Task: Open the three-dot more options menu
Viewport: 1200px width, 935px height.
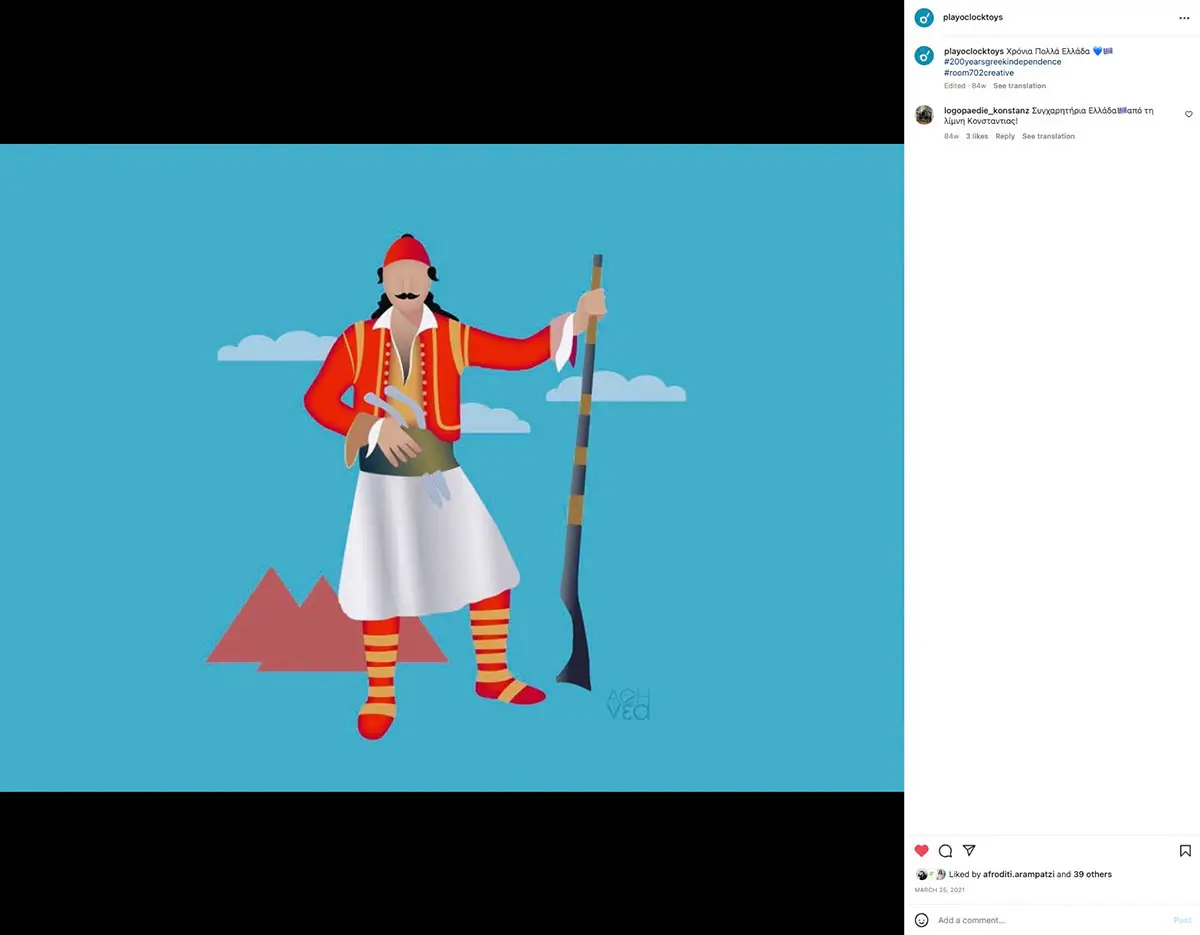Action: pos(1184,18)
